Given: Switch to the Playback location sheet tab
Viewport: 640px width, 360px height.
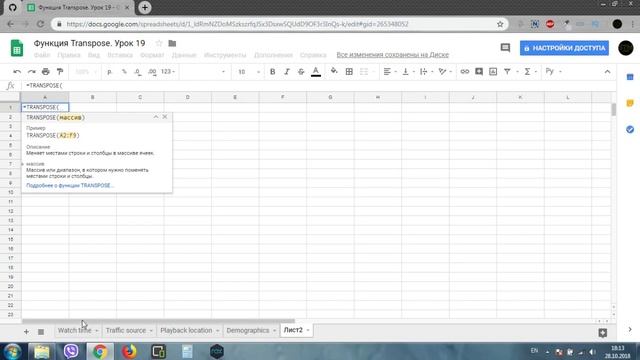Looking at the screenshot, I should tap(186, 330).
